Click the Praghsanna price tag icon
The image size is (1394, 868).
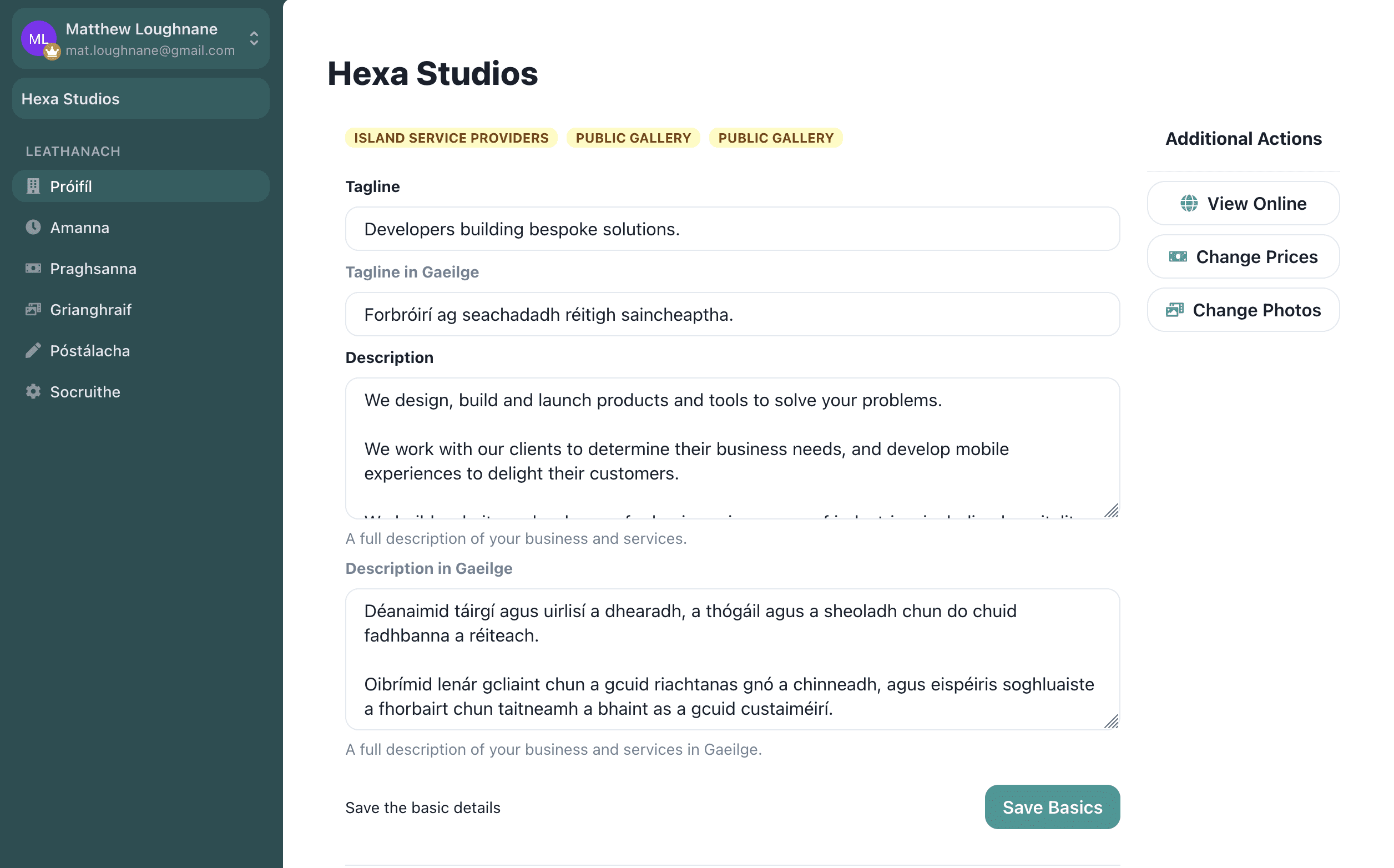tap(33, 268)
